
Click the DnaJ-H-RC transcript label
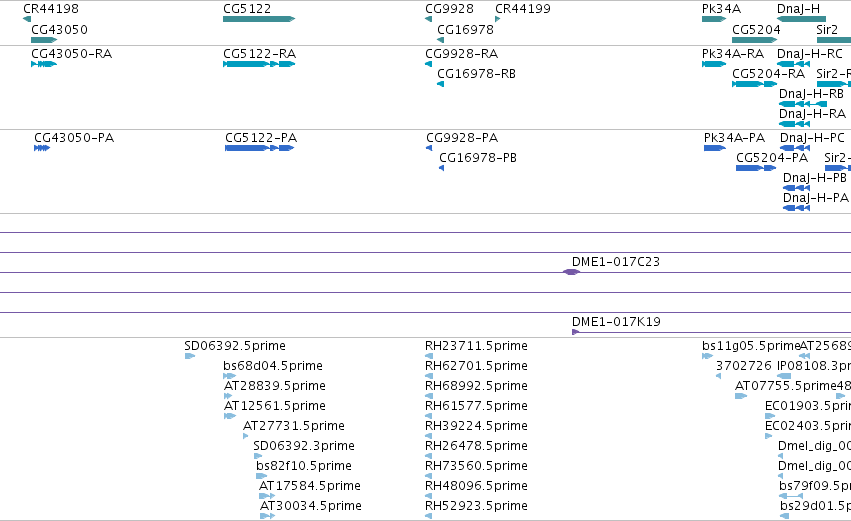click(x=810, y=54)
